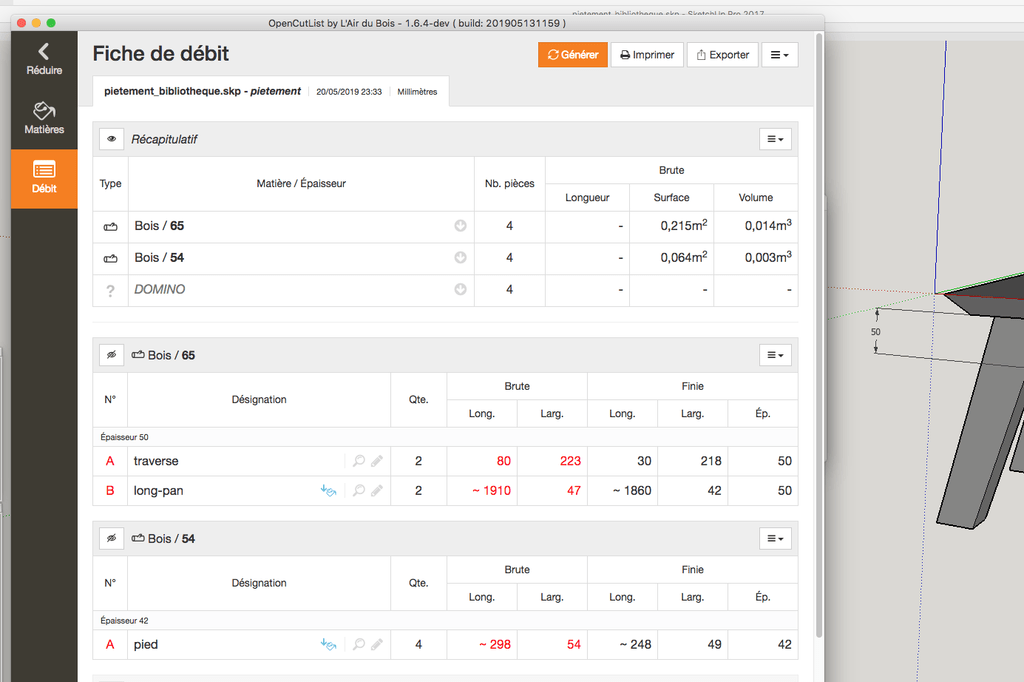Click the Imprimer button
The width and height of the screenshot is (1024, 682).
(x=647, y=55)
